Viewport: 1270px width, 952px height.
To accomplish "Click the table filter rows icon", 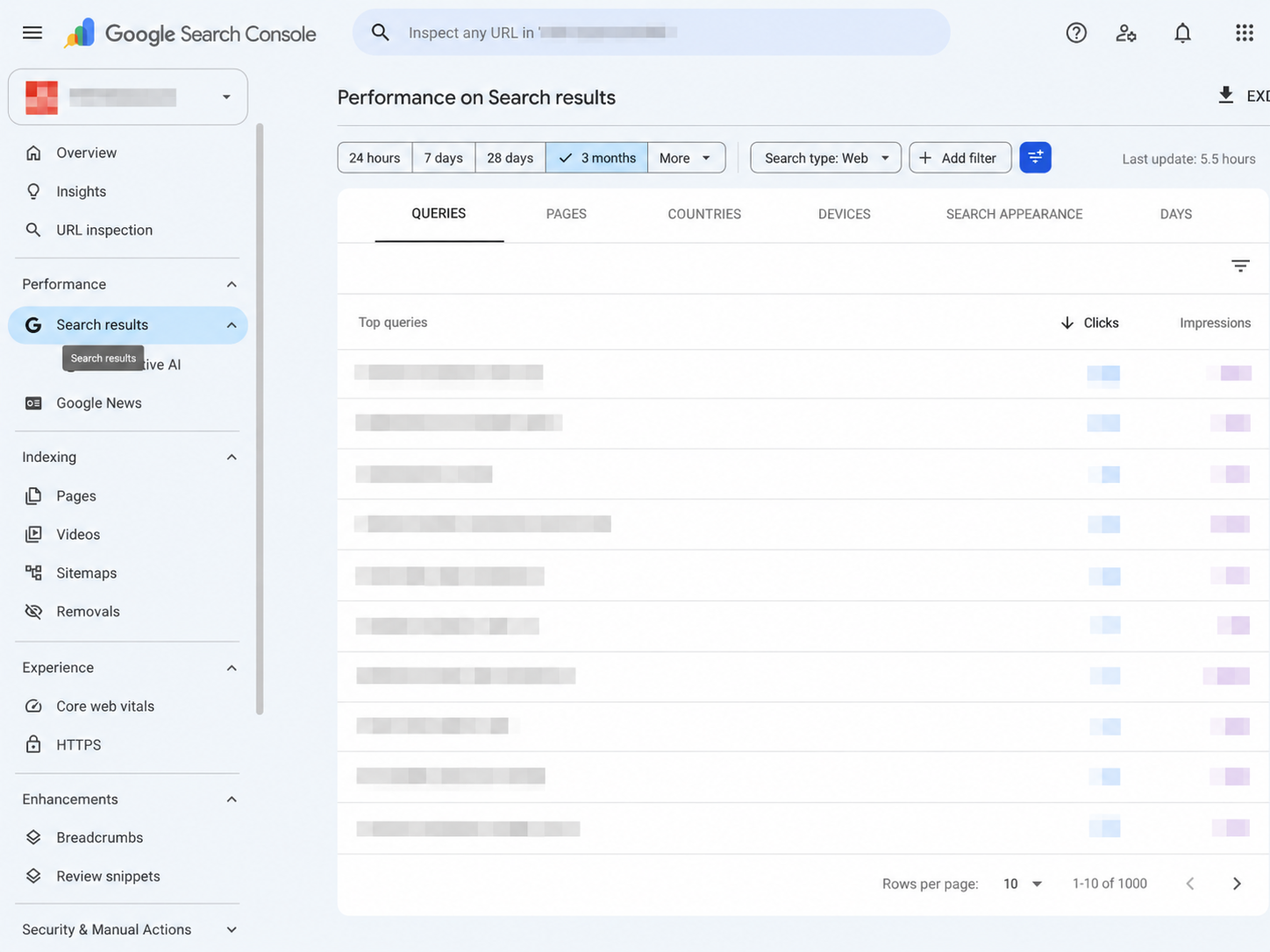I will click(1240, 266).
